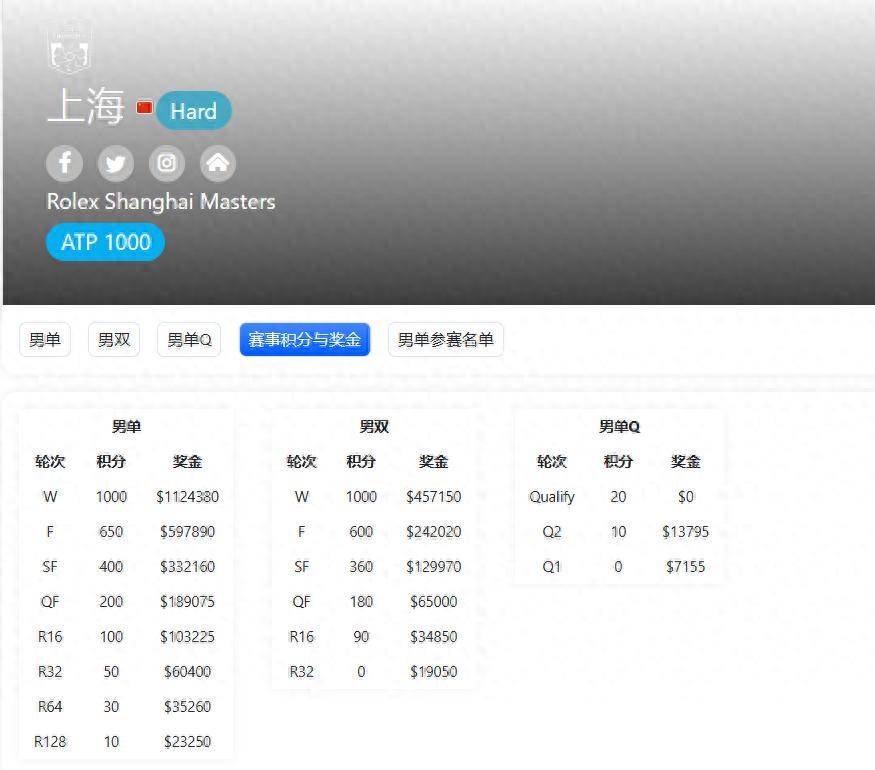Switch to the 男单 tab
The height and width of the screenshot is (770, 875).
coord(45,340)
